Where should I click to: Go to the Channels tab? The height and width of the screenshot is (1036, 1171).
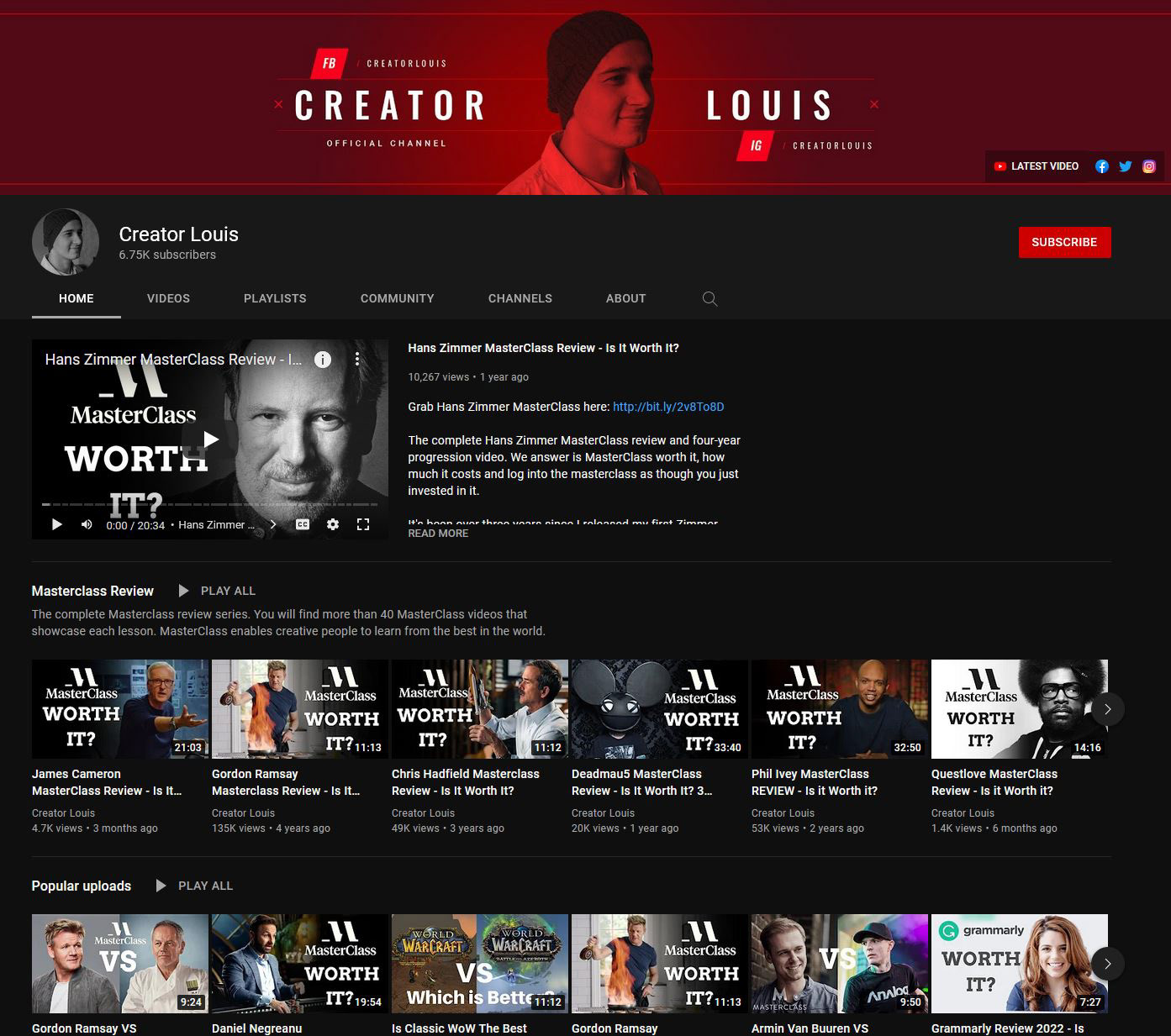point(520,298)
